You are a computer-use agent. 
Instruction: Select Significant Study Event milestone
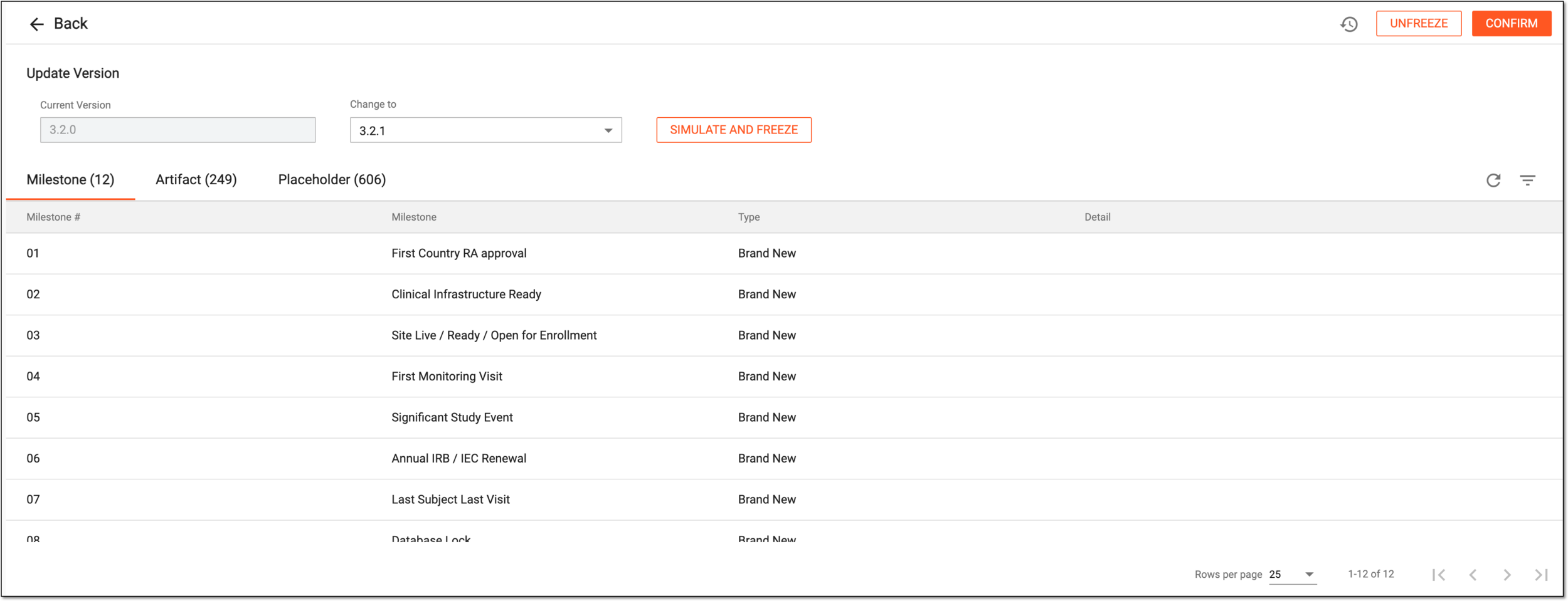coord(452,418)
